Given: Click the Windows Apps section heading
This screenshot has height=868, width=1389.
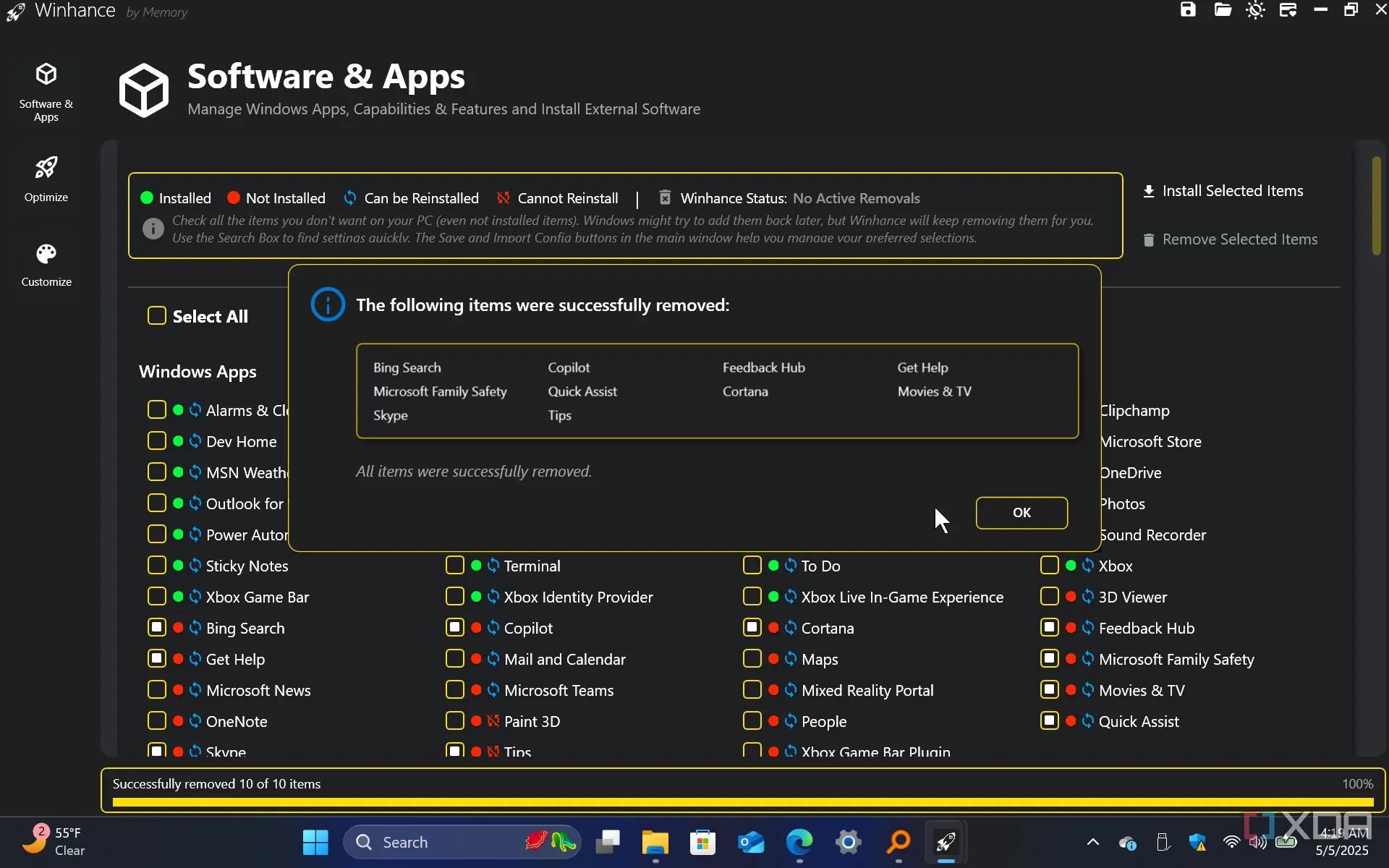Looking at the screenshot, I should (197, 372).
